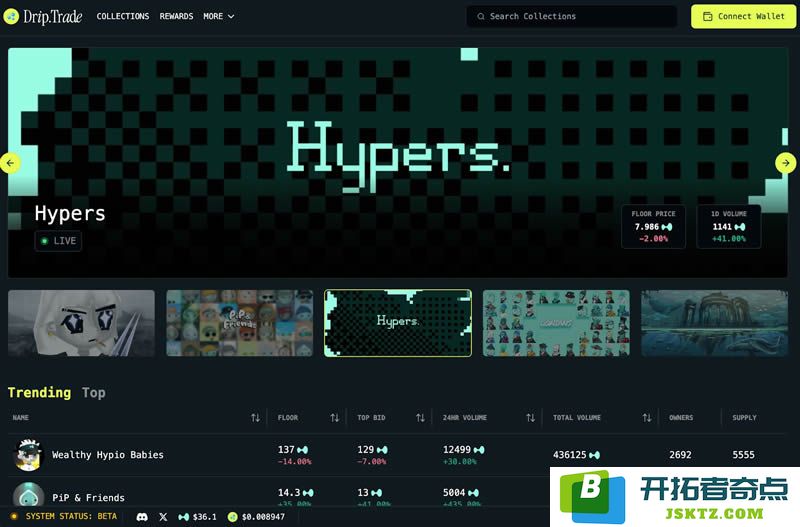
Task: Open the X (Twitter) link icon
Action: (163, 517)
